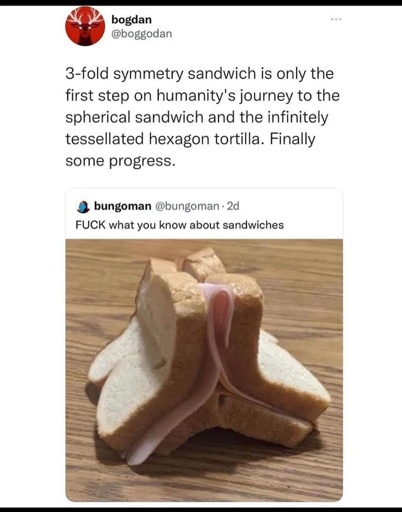Click the 2d timestamp on quoted tweet
This screenshot has width=402, height=512.
click(233, 206)
